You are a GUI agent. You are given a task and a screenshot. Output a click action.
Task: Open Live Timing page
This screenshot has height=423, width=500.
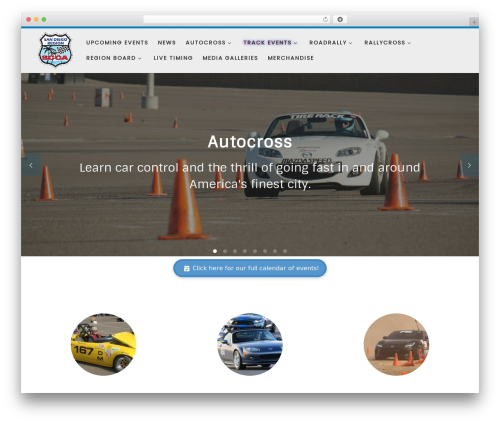[173, 58]
